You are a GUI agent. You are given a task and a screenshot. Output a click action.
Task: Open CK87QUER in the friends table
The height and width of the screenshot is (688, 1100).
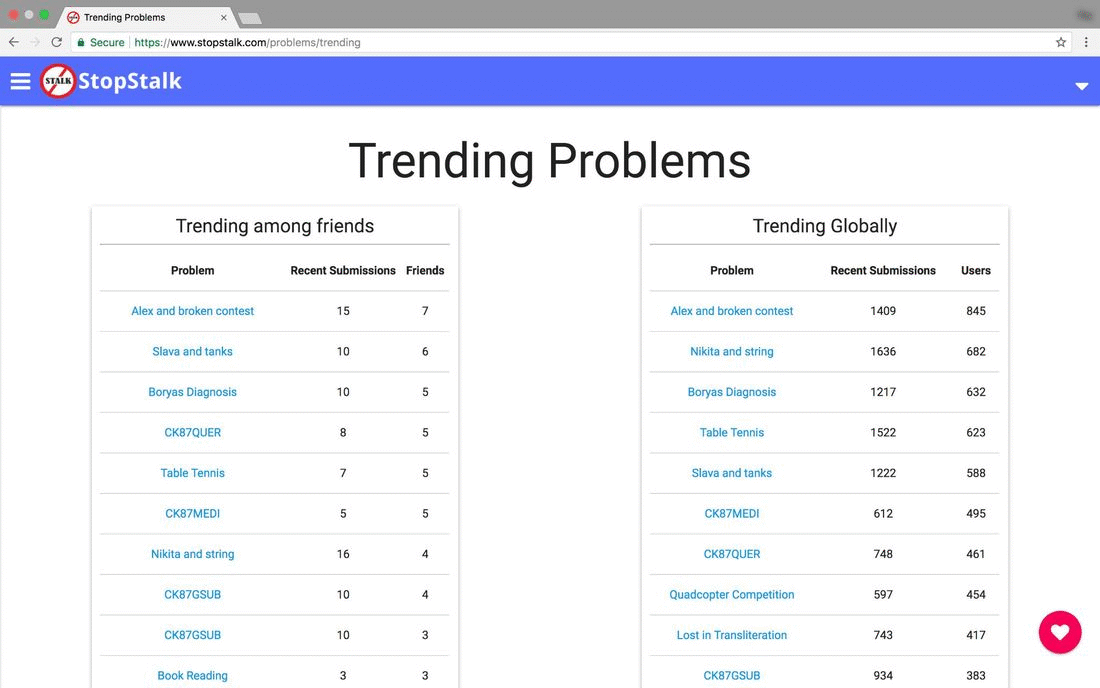(x=192, y=433)
